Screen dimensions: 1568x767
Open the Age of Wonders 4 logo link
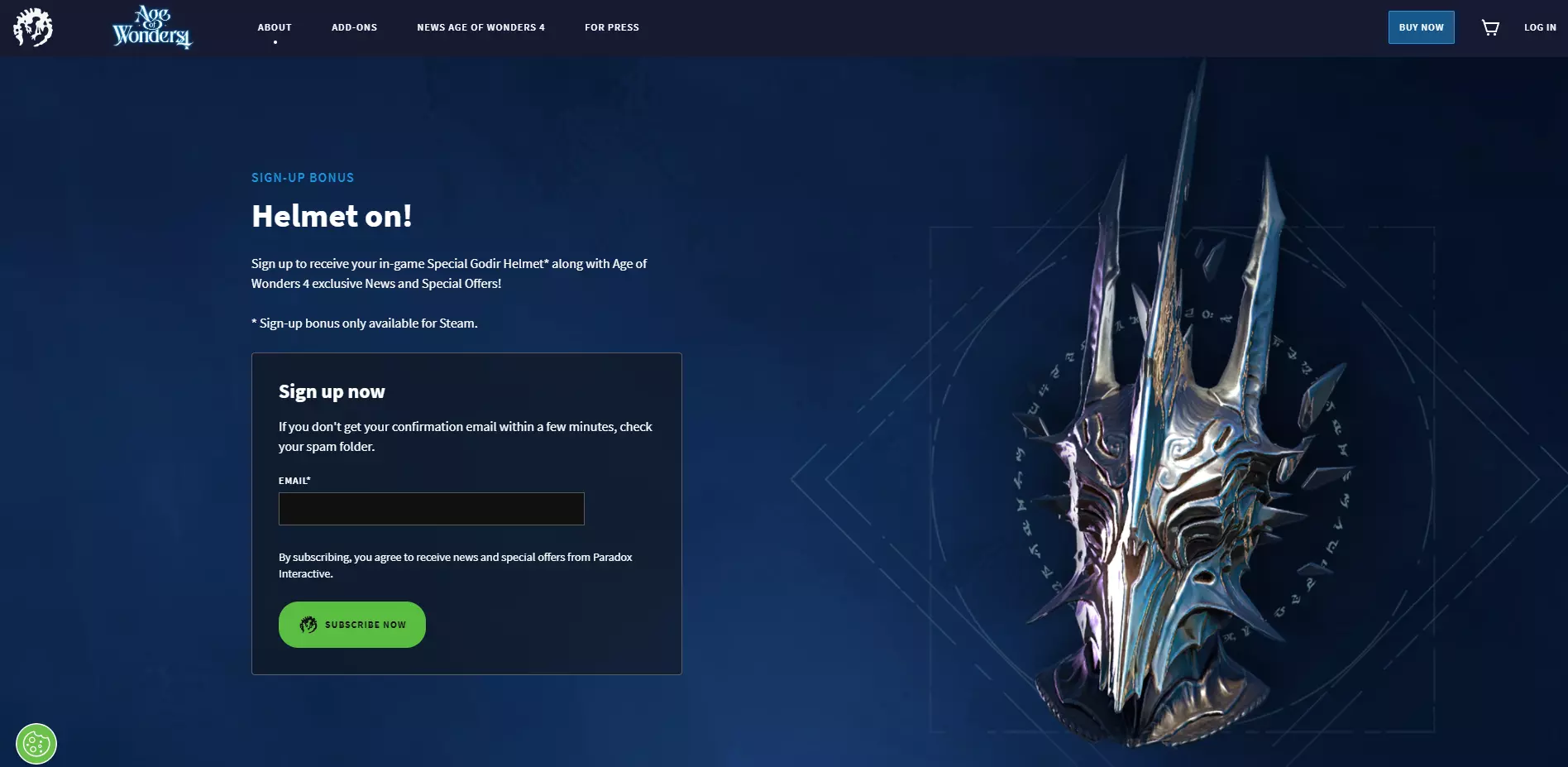tap(152, 27)
